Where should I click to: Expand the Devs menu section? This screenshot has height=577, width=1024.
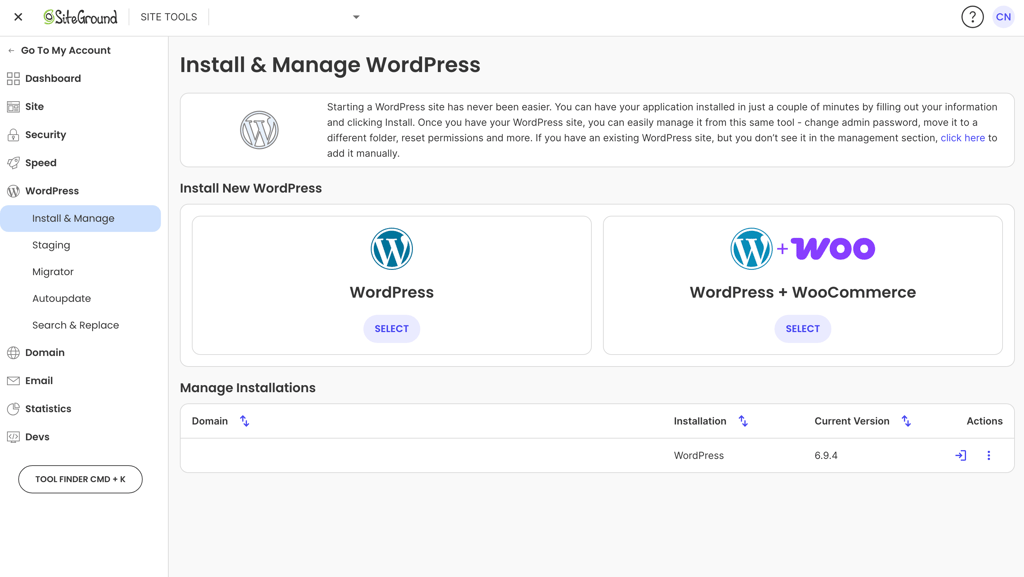coord(37,437)
